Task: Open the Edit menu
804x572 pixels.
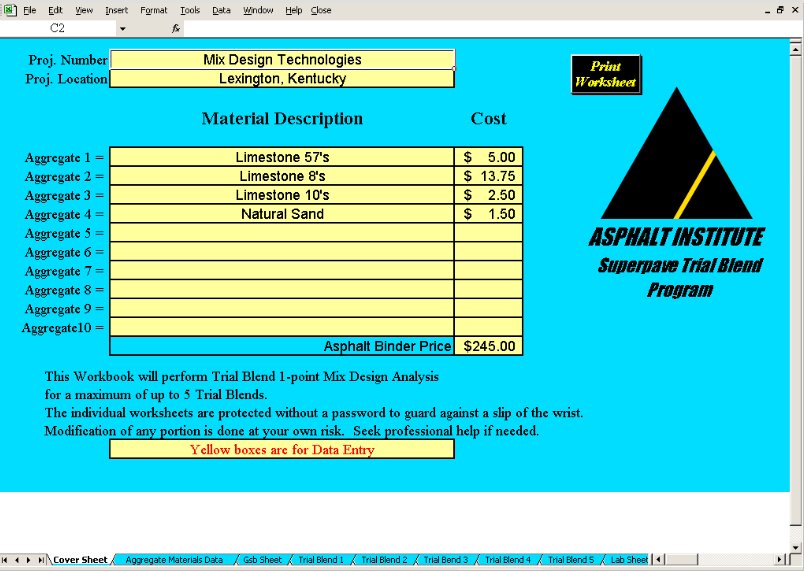Action: pyautogui.click(x=55, y=10)
